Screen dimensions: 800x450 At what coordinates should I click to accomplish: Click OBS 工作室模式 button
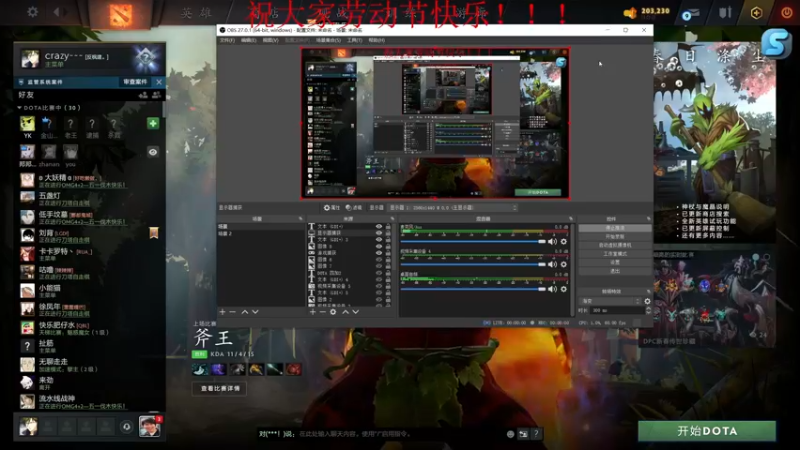click(615, 254)
